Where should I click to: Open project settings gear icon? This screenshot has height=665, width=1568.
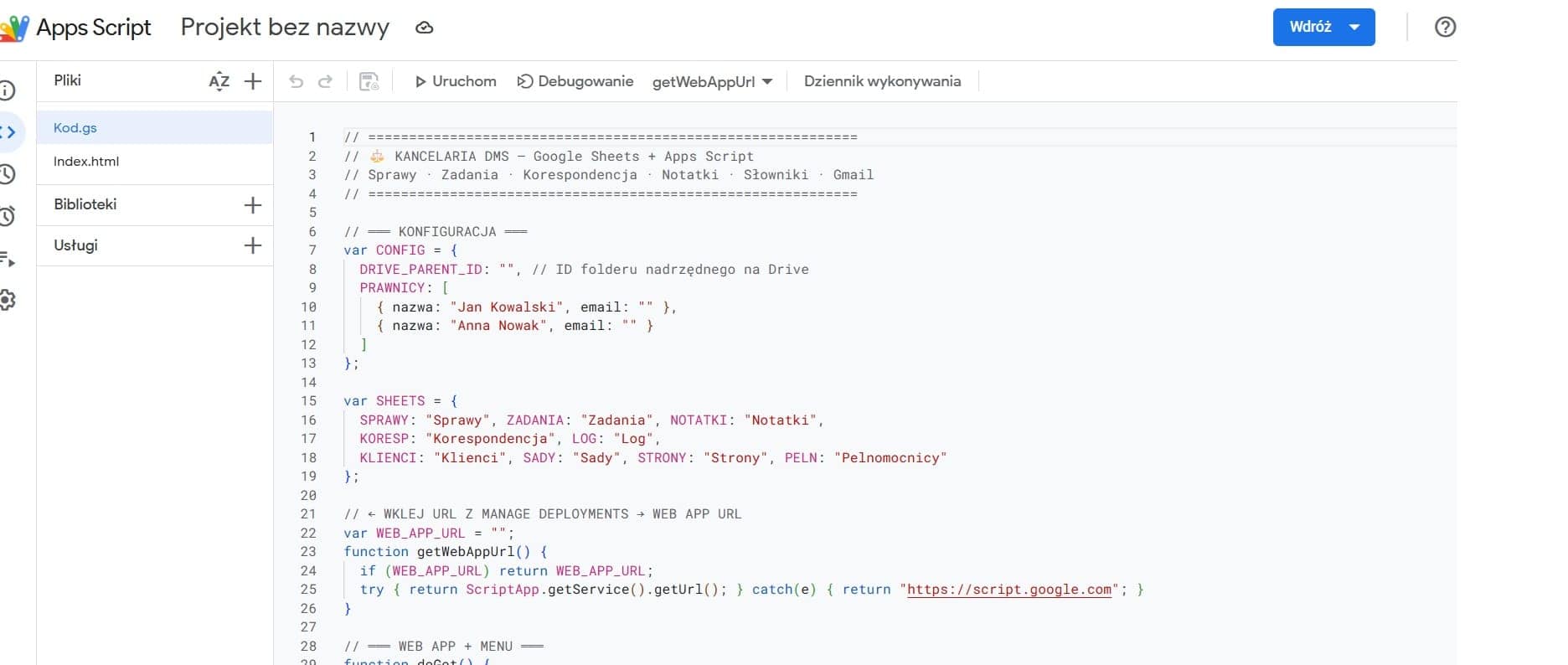click(x=7, y=300)
